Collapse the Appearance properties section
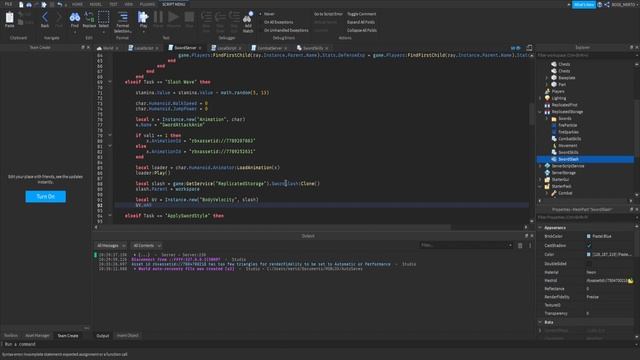Image resolution: width=640 pixels, height=360 pixels. coord(540,227)
